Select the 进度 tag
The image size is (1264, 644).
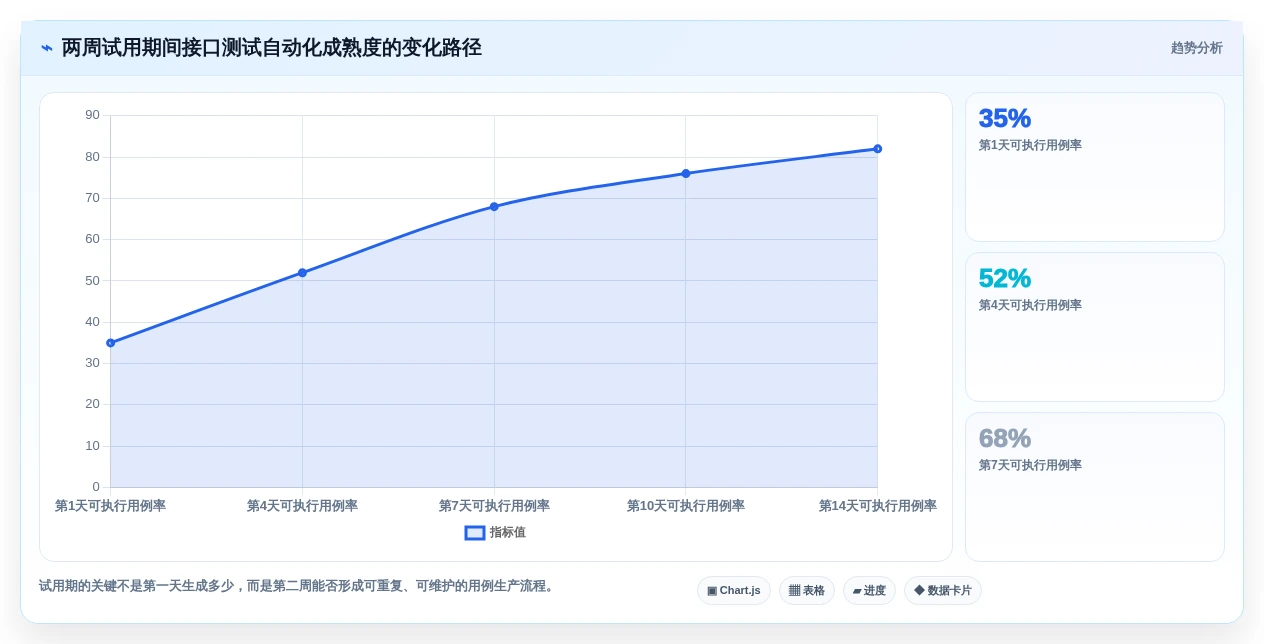(869, 591)
